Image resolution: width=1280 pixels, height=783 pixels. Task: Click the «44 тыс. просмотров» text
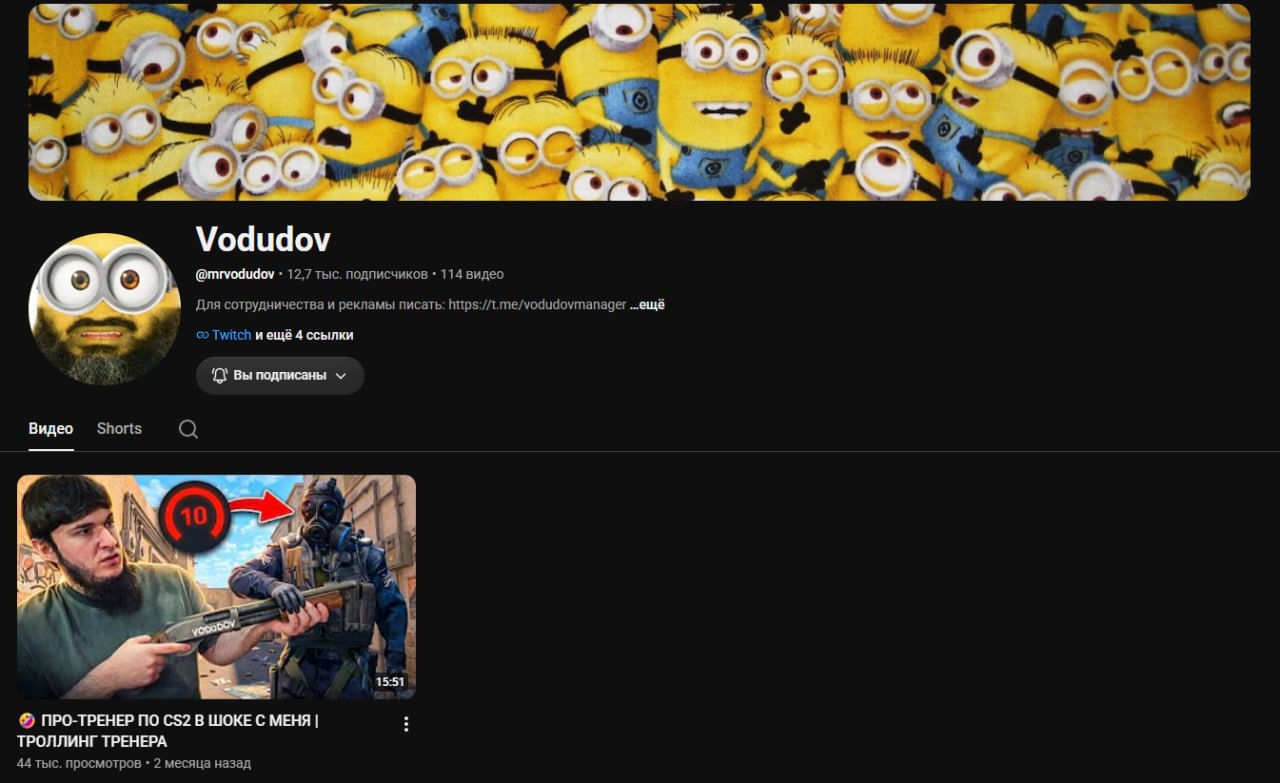tap(79, 763)
